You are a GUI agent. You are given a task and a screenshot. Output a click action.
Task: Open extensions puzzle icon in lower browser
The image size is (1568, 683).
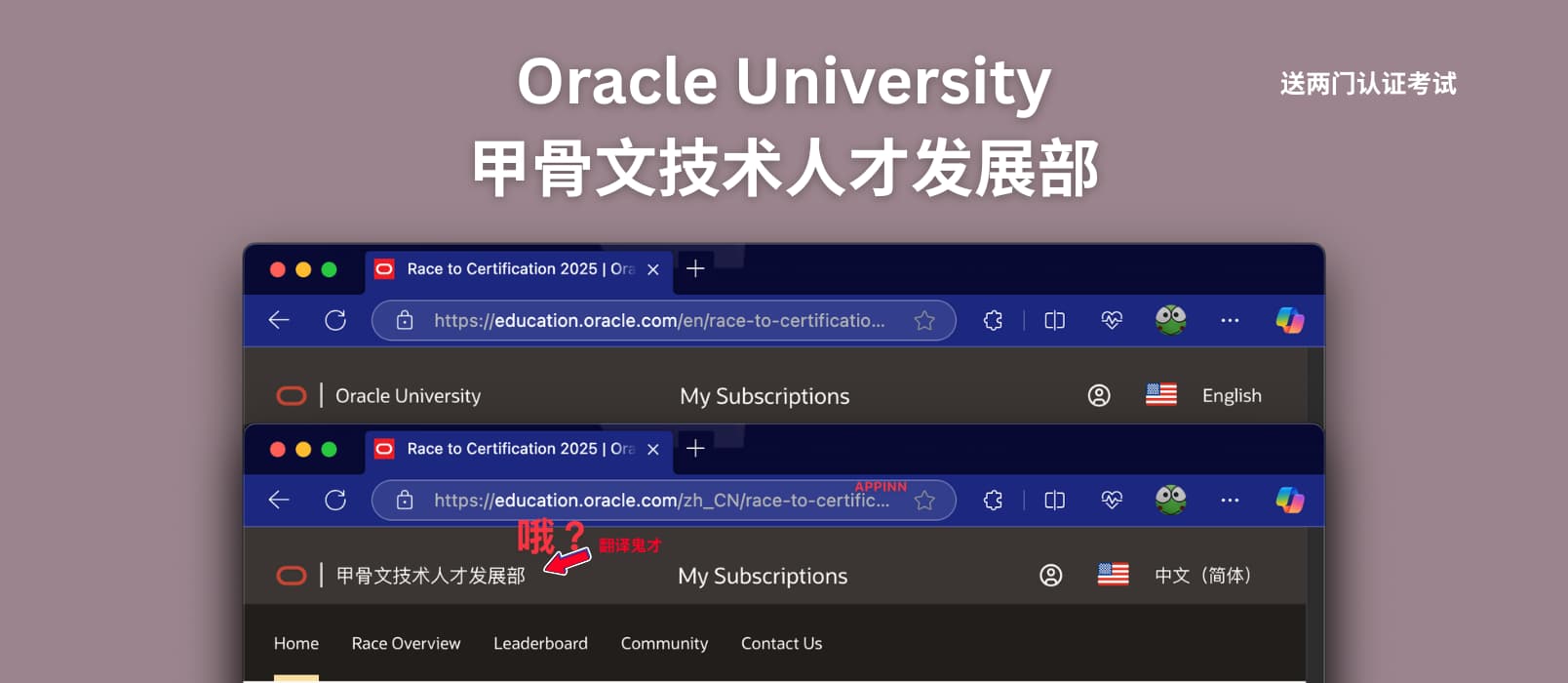[x=993, y=500]
